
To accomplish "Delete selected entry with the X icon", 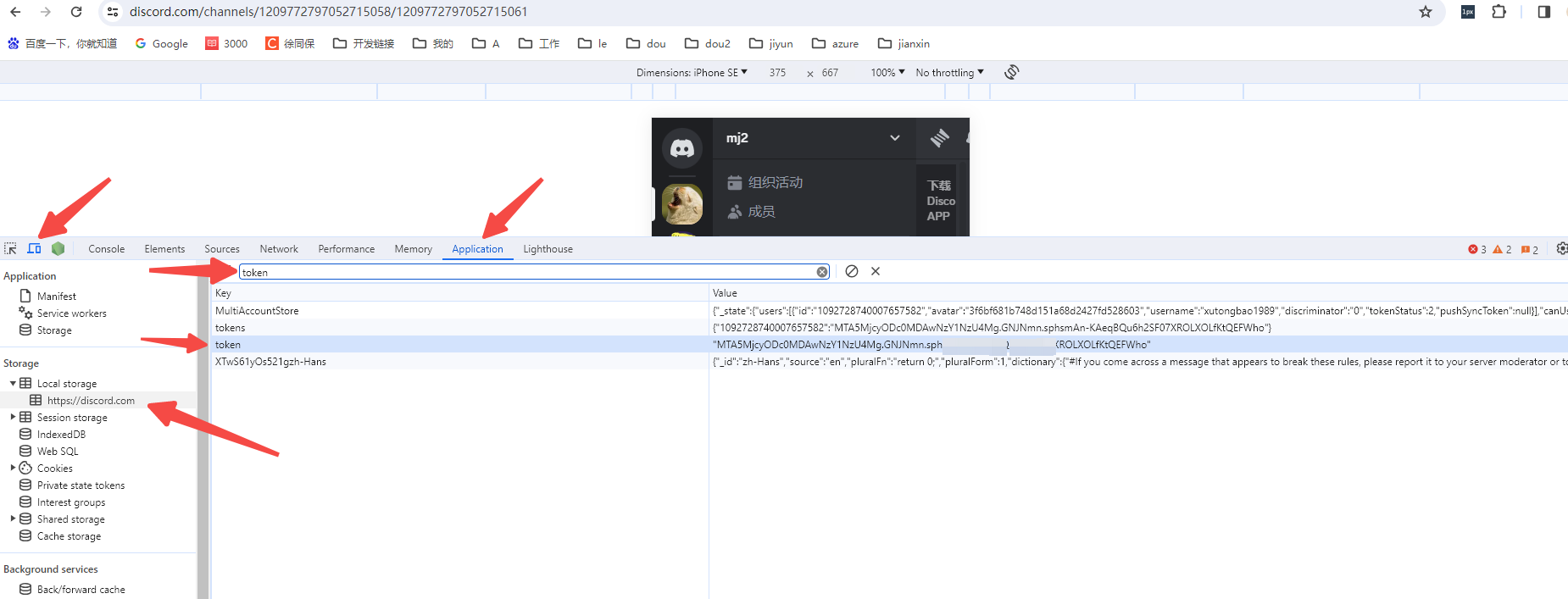I will pyautogui.click(x=876, y=271).
